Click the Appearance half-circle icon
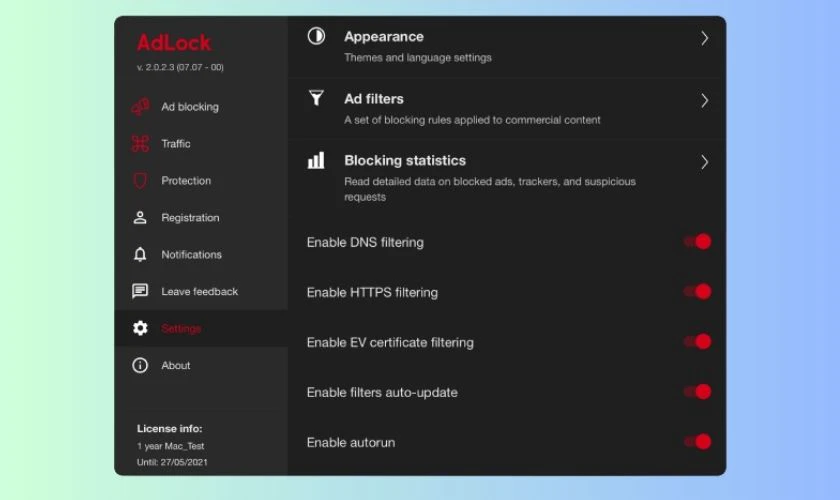Viewport: 840px width, 500px height. coord(316,36)
